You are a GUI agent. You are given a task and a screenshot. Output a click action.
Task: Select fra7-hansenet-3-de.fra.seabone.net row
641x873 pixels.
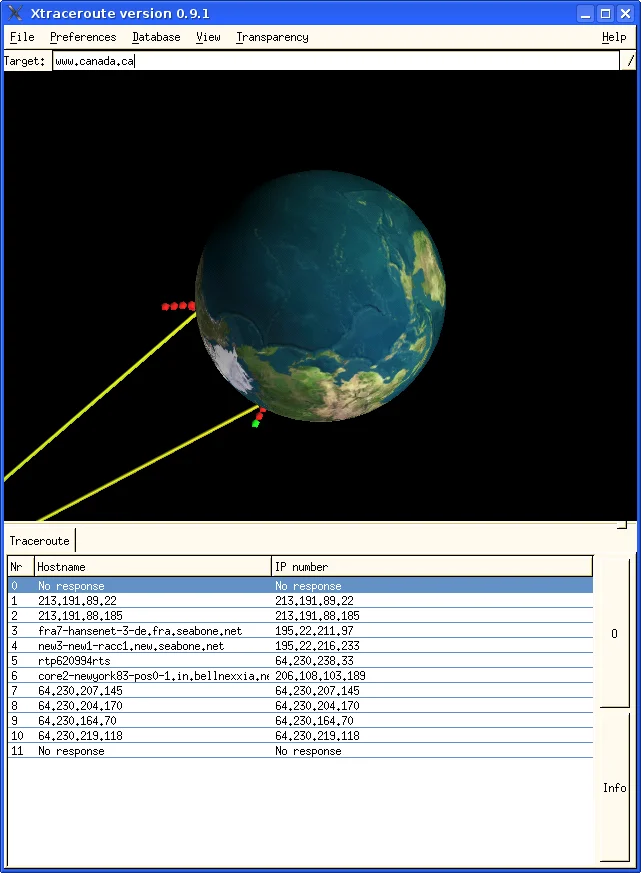point(301,631)
